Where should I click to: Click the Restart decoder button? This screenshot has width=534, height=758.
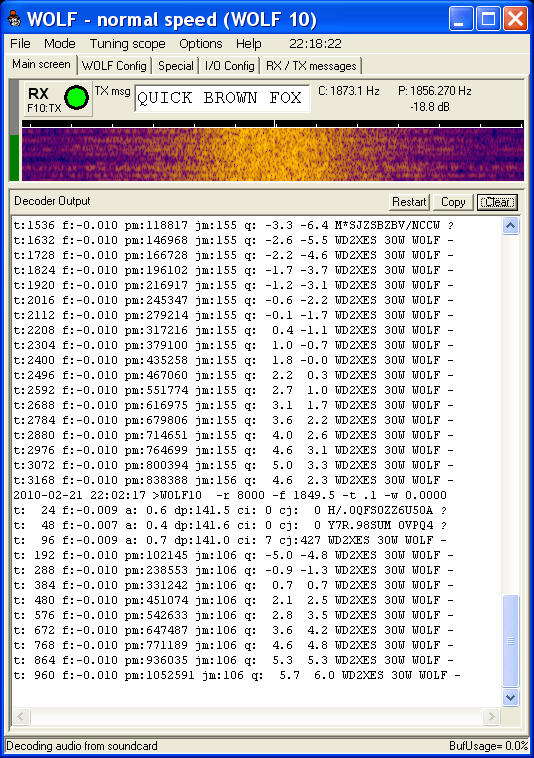point(409,202)
